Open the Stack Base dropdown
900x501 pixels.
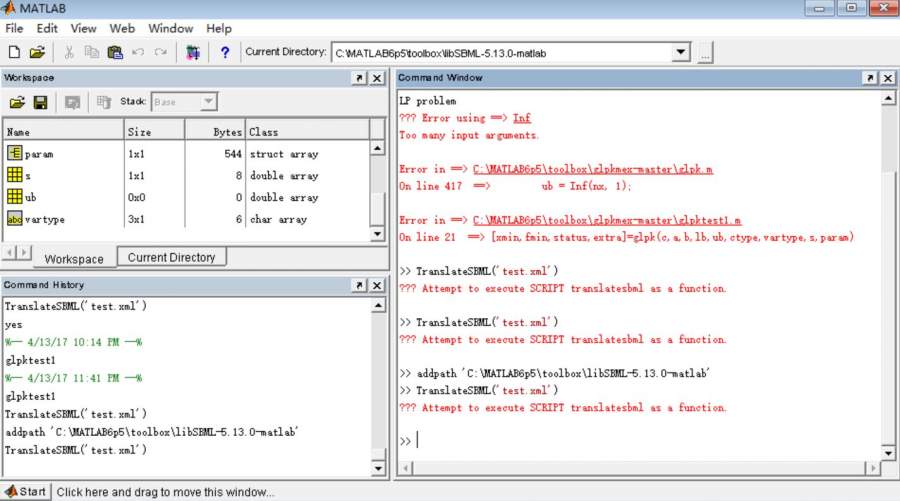pos(208,102)
